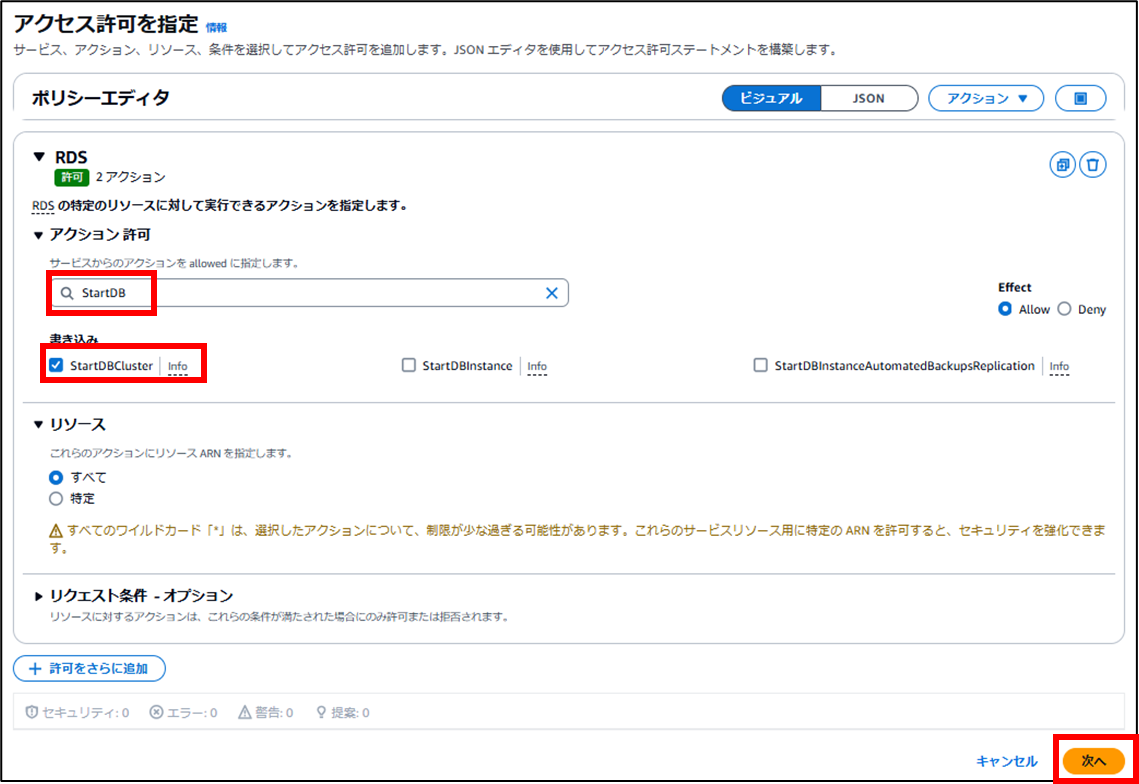Click the magnifier icon in action search
This screenshot has width=1139, height=784.
67,293
